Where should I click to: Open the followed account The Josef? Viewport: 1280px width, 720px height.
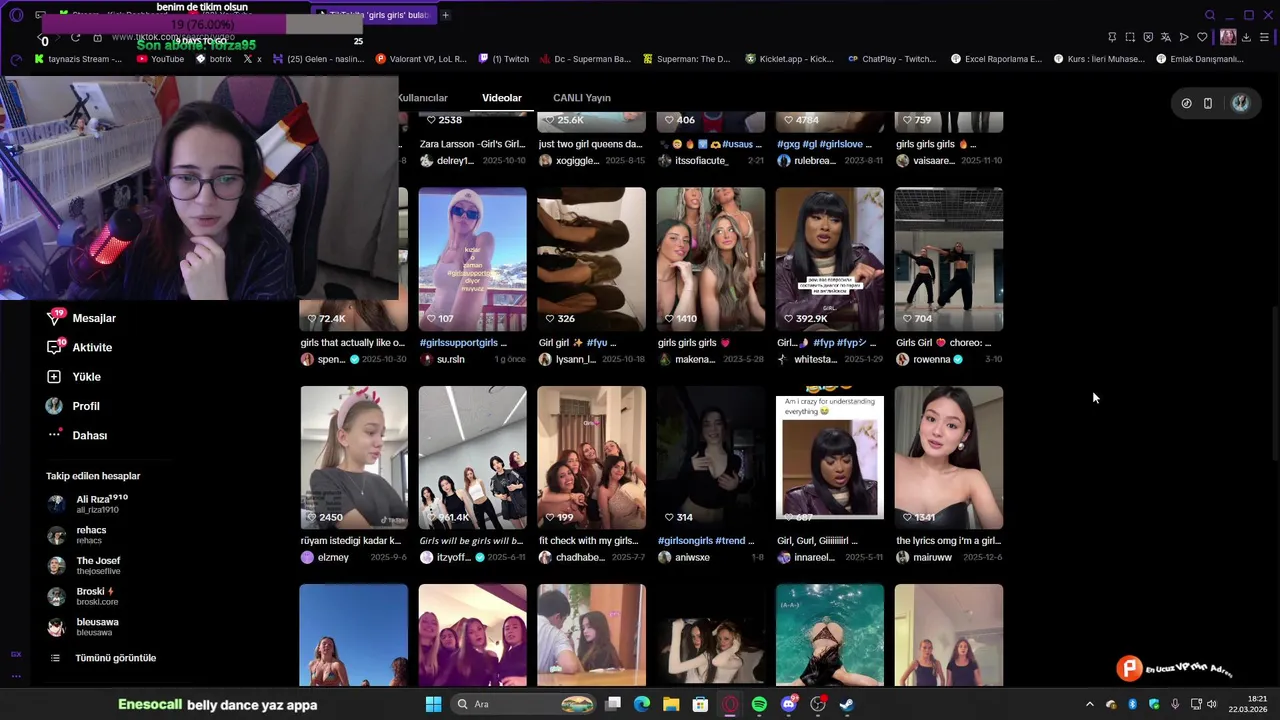(85, 566)
